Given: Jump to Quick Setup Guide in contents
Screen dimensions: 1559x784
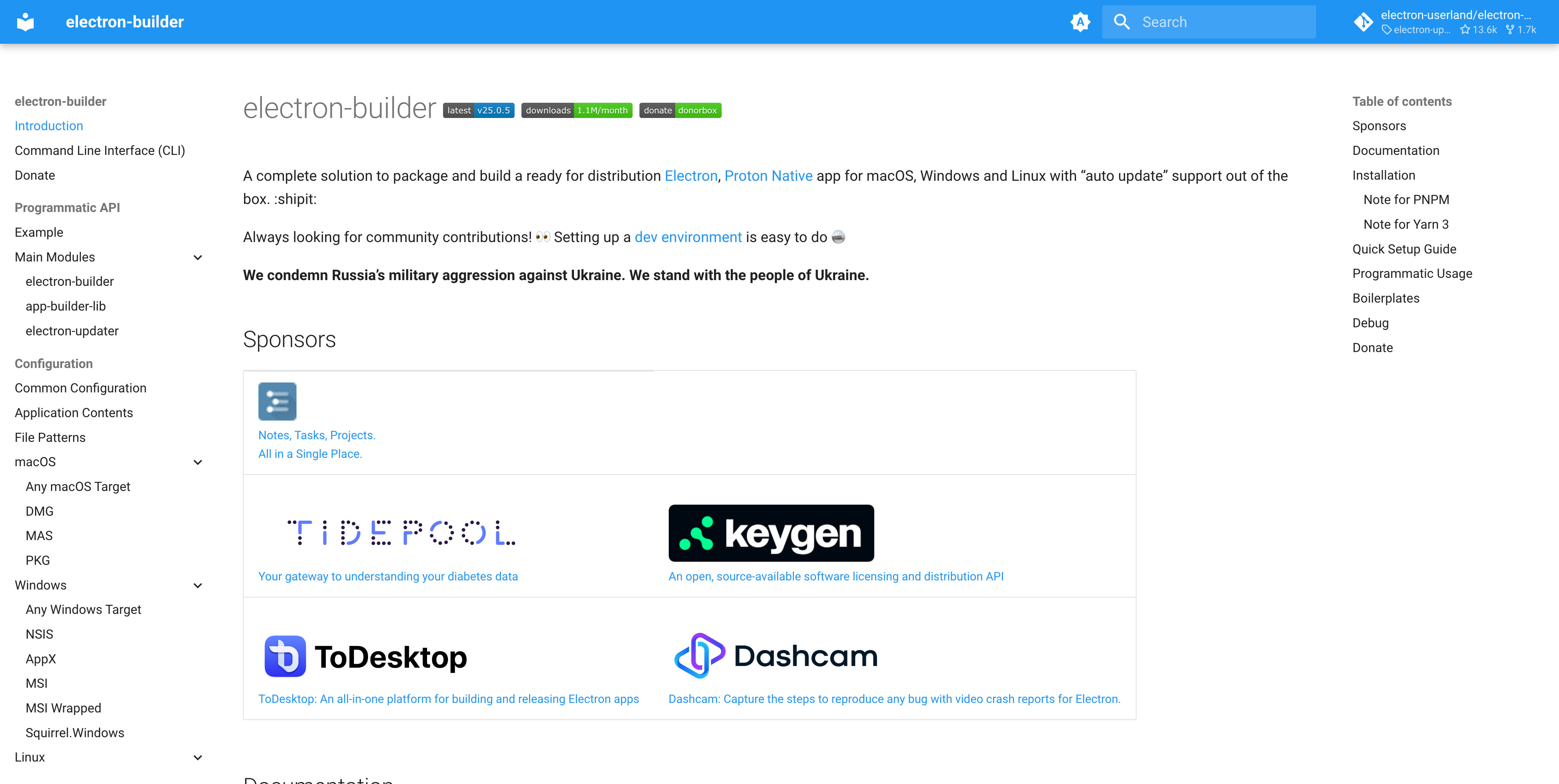Looking at the screenshot, I should (1404, 249).
